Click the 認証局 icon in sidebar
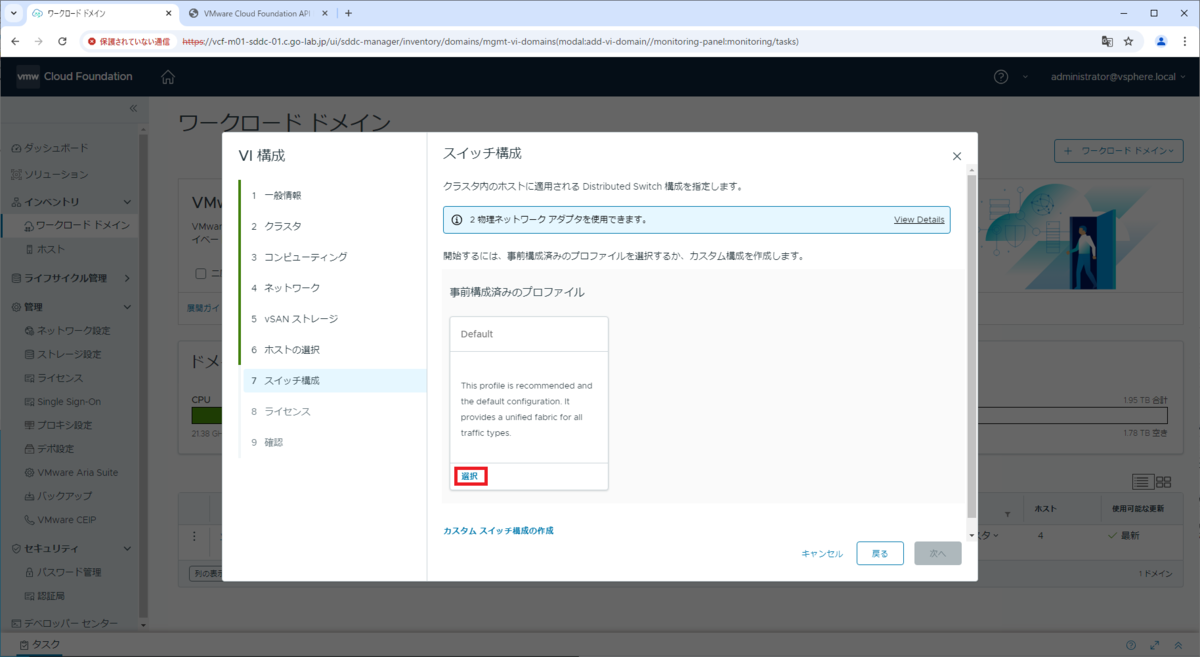 click(x=29, y=596)
